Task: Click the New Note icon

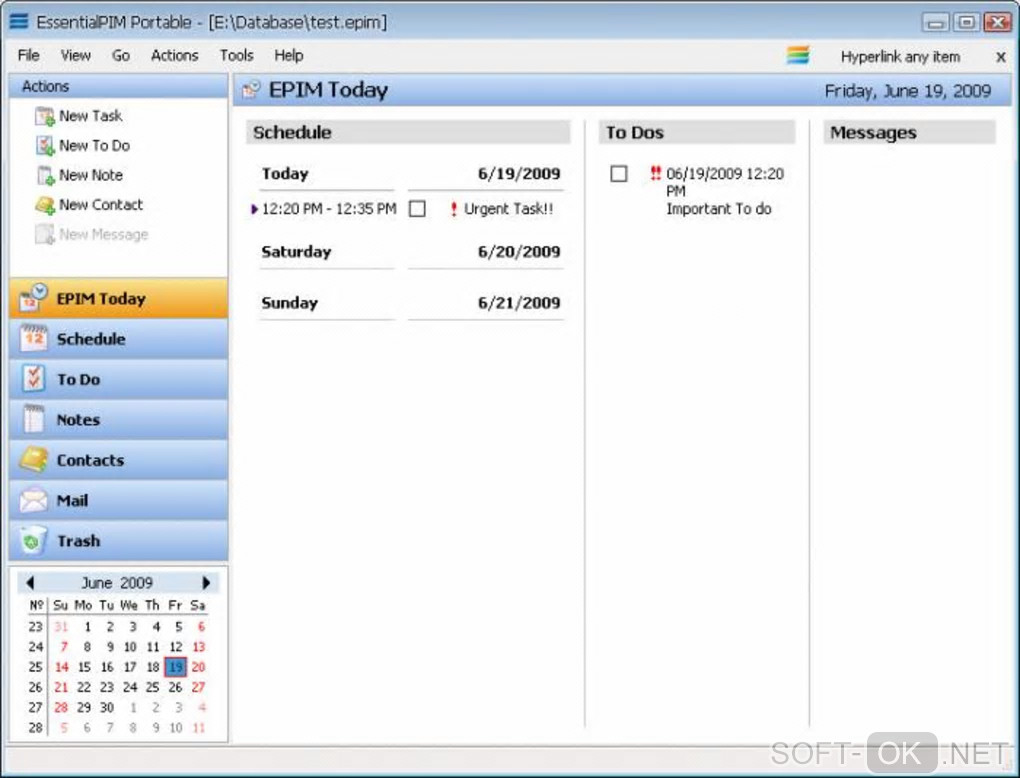Action: (x=45, y=176)
